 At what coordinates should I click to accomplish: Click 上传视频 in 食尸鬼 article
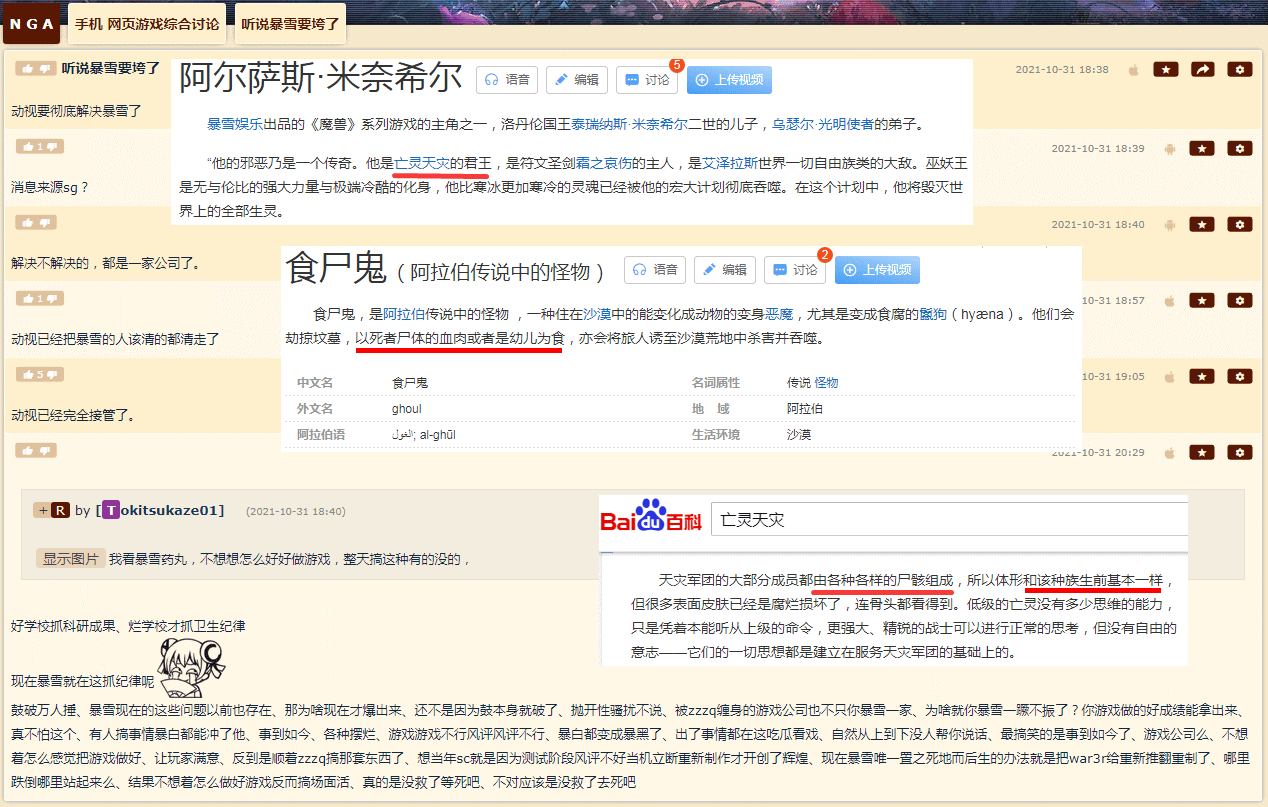pos(877,270)
